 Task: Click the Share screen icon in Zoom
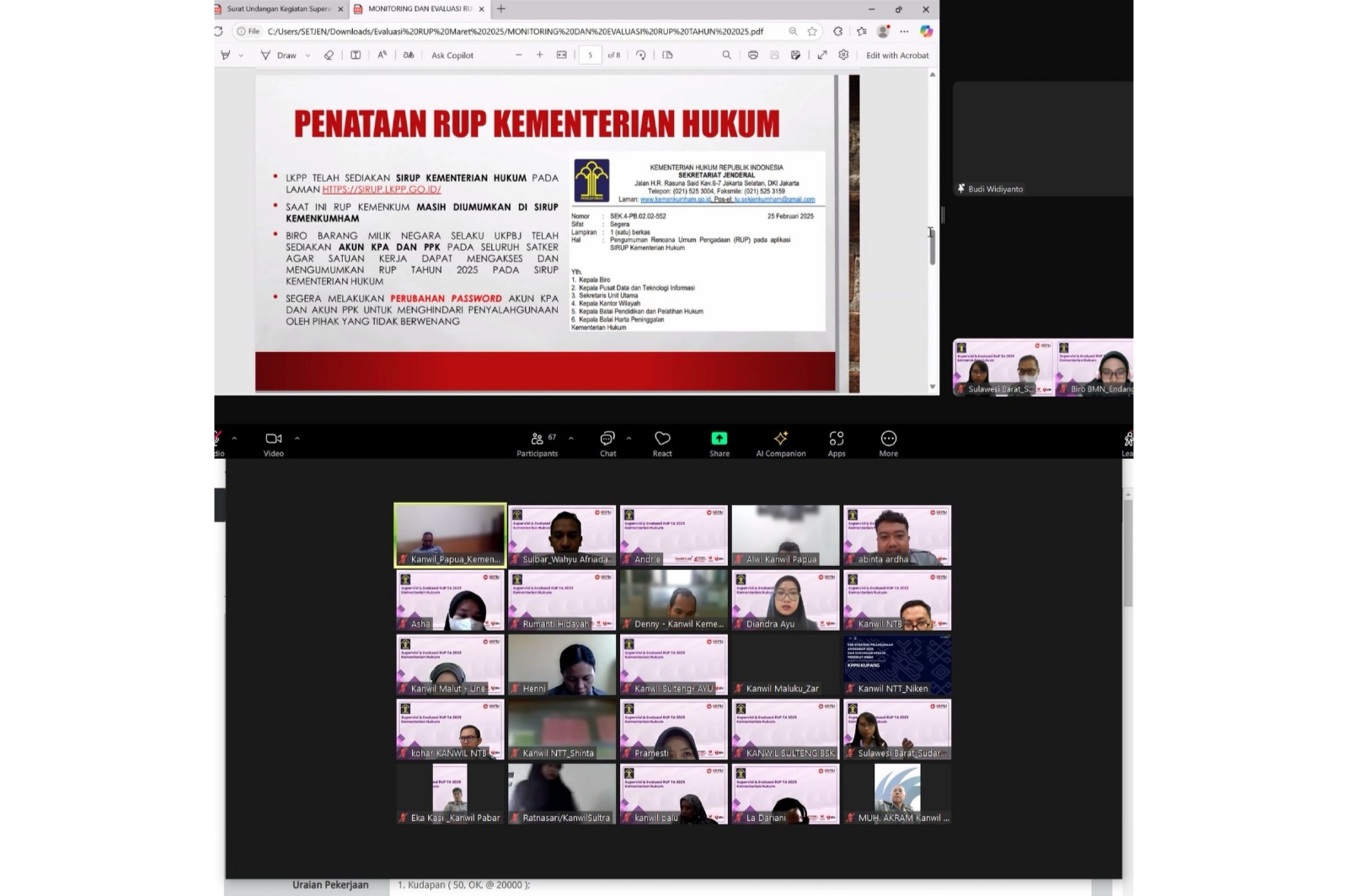click(x=719, y=439)
